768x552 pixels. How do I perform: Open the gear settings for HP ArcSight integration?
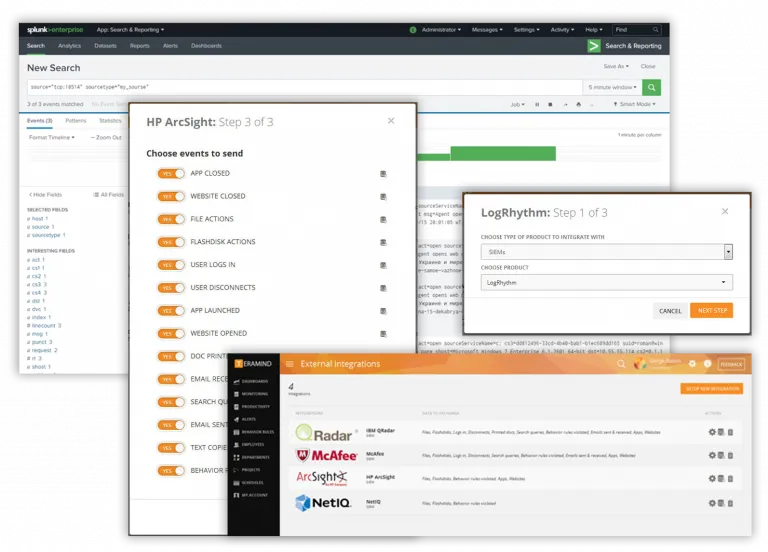[712, 479]
